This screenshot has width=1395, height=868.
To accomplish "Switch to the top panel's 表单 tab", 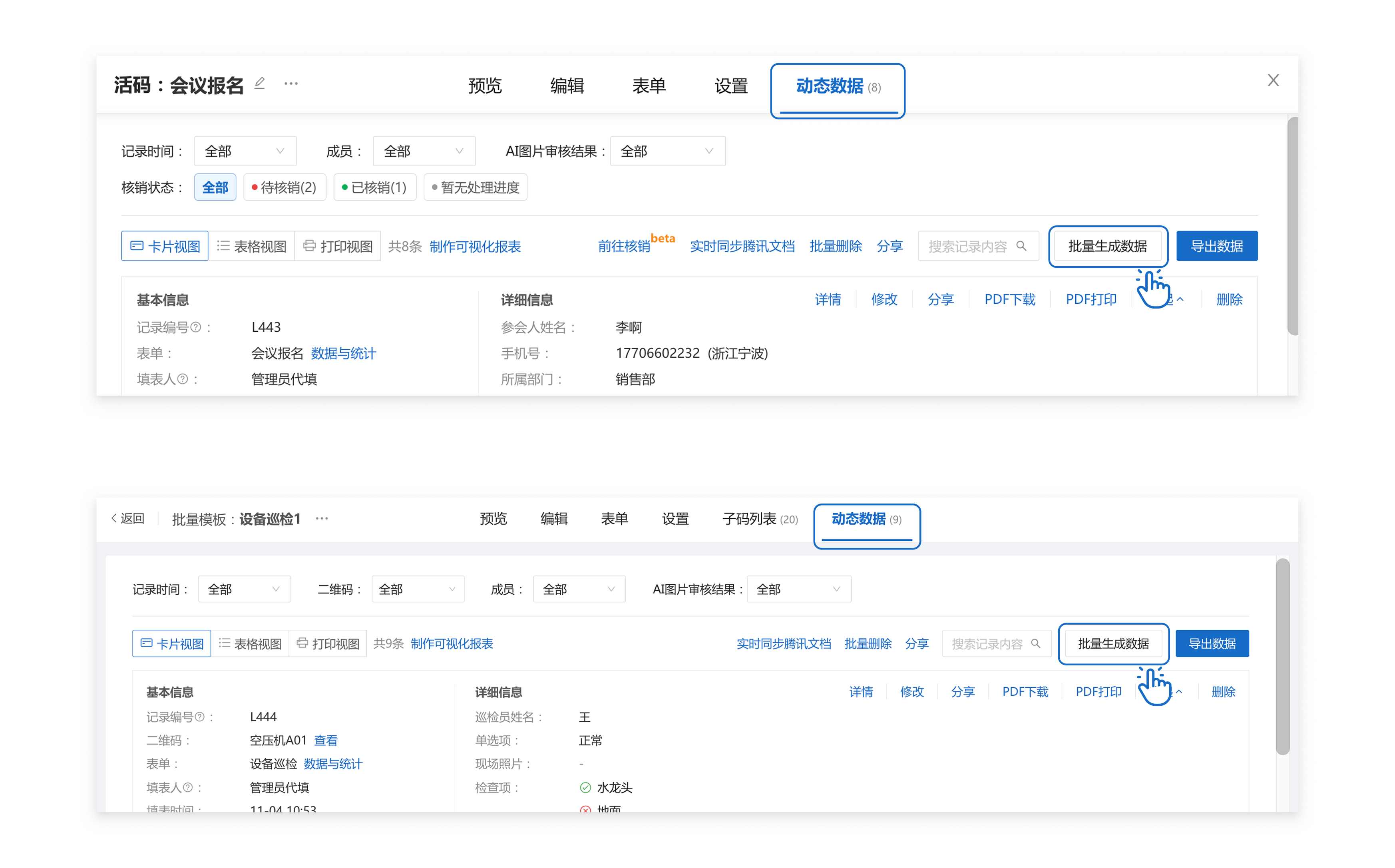I will click(649, 86).
